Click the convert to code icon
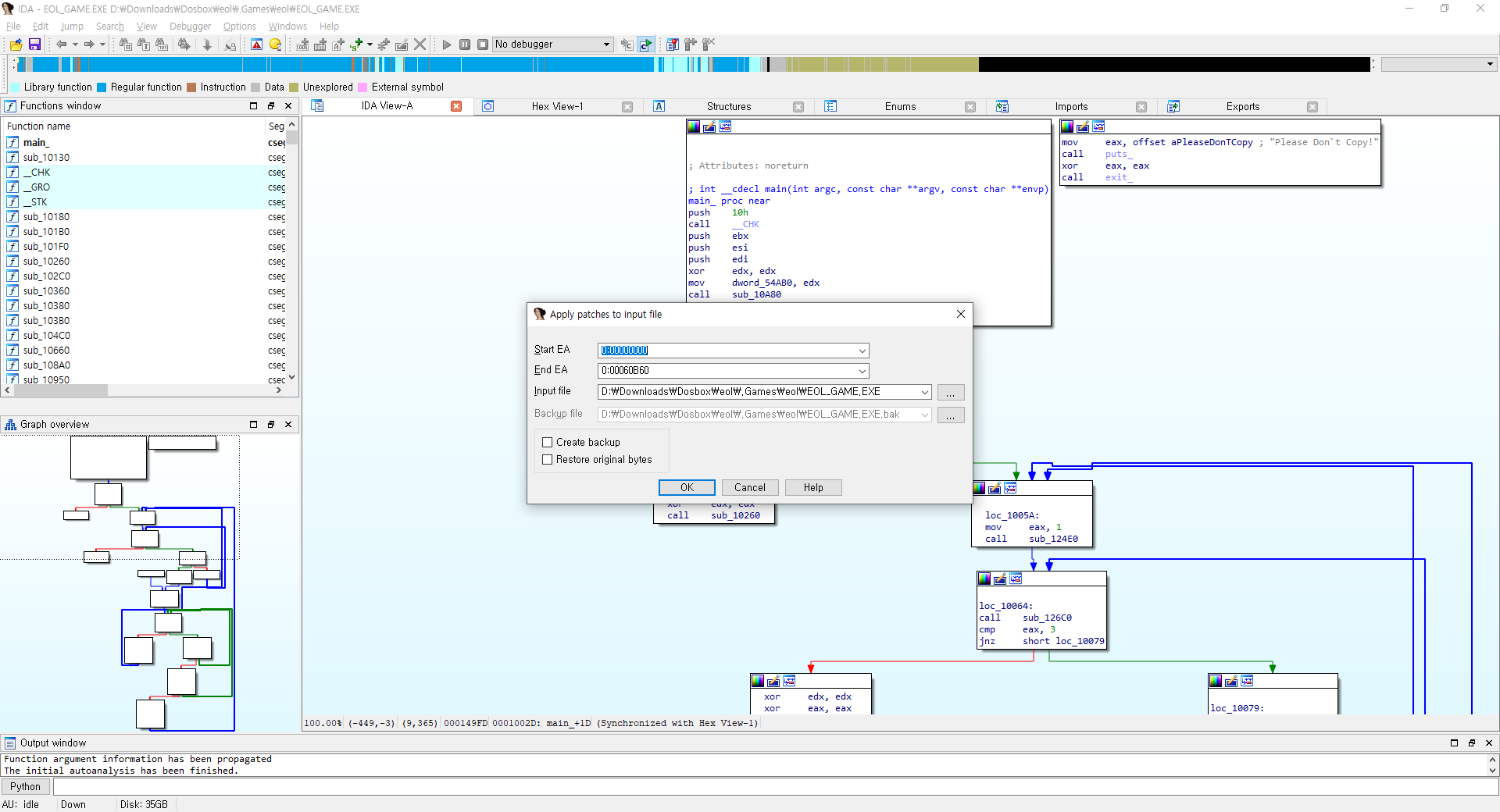 [x=302, y=45]
